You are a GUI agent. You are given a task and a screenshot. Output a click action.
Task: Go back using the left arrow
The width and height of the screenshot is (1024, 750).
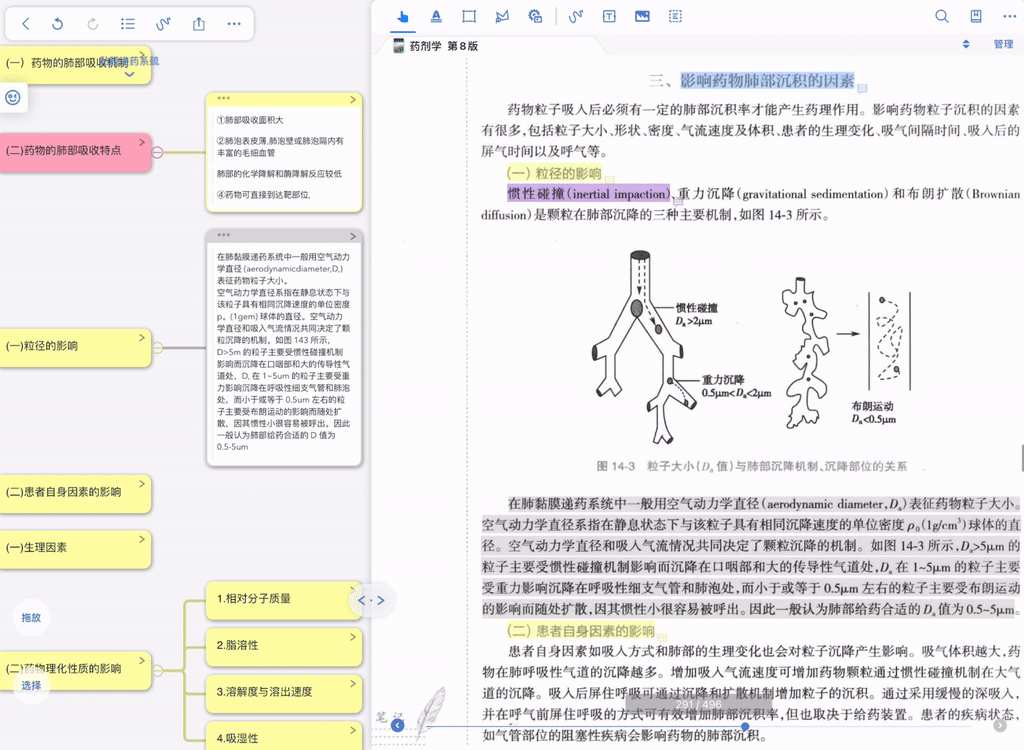(25, 24)
